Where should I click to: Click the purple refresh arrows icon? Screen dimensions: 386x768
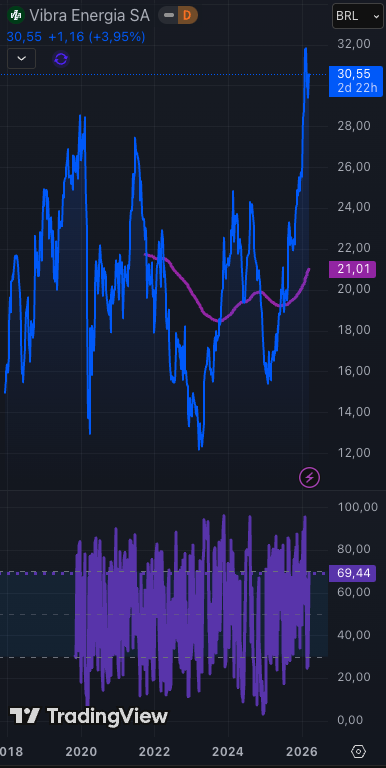pyautogui.click(x=61, y=59)
